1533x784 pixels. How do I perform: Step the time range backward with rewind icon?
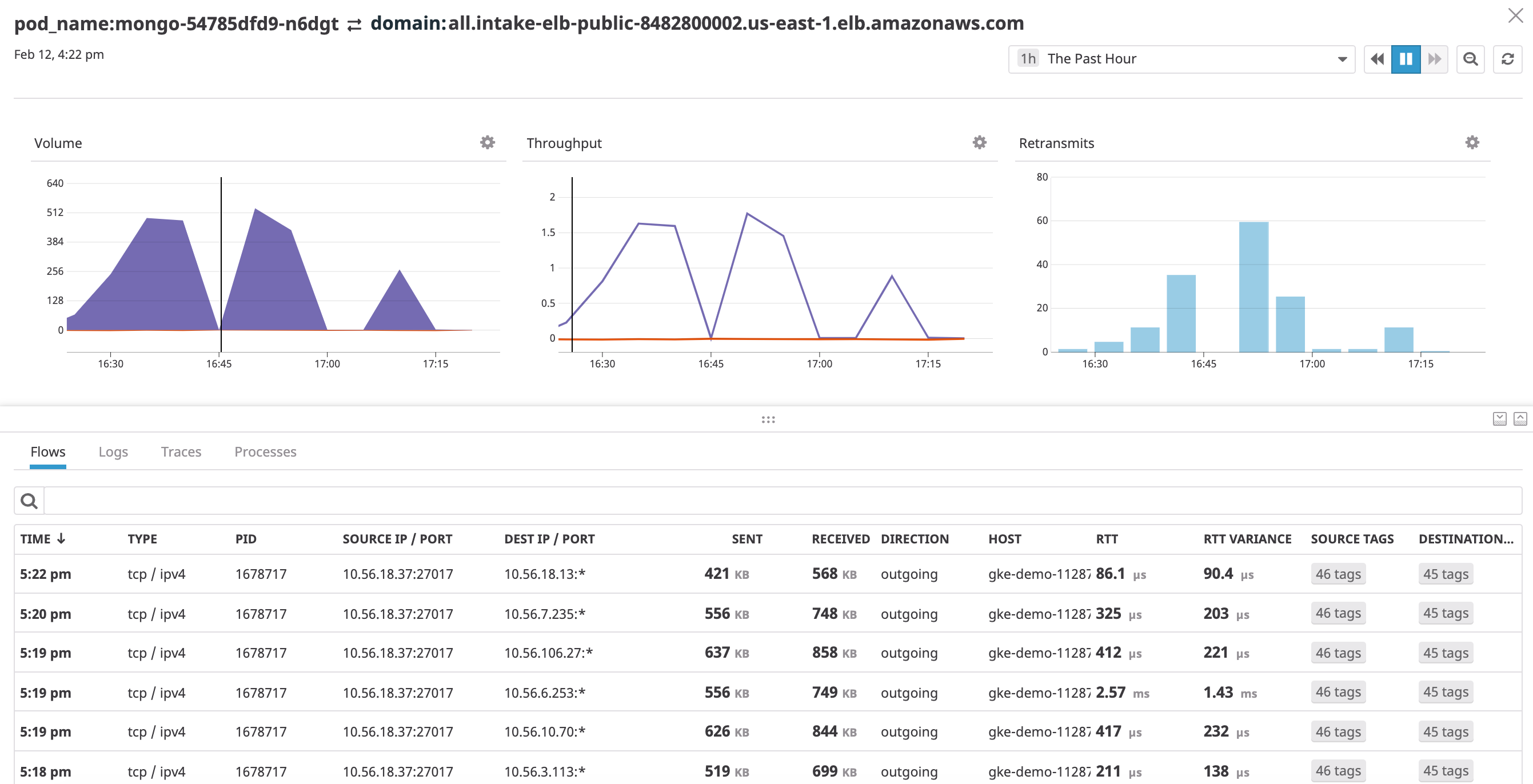(x=1376, y=59)
